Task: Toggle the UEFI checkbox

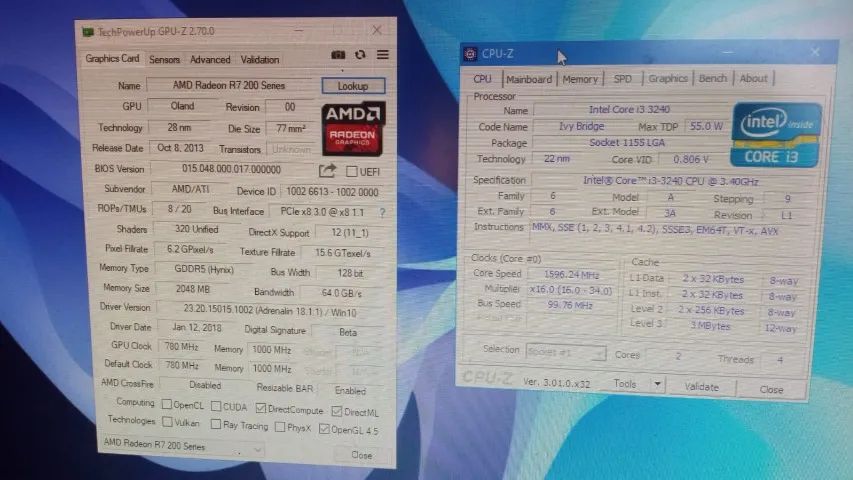Action: pyautogui.click(x=352, y=171)
